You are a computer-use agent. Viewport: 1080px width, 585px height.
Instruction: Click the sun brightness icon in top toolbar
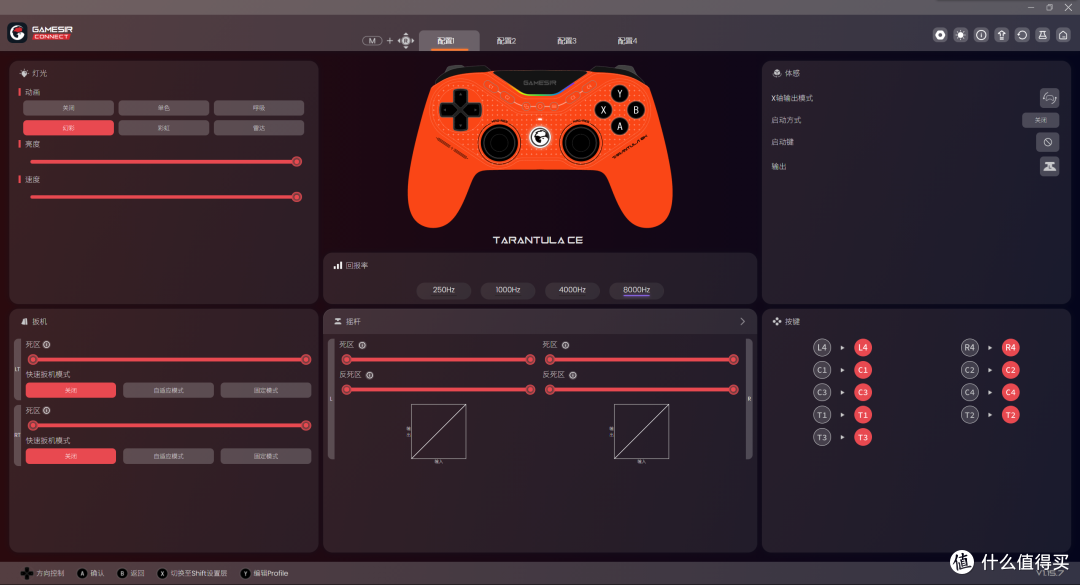point(960,35)
